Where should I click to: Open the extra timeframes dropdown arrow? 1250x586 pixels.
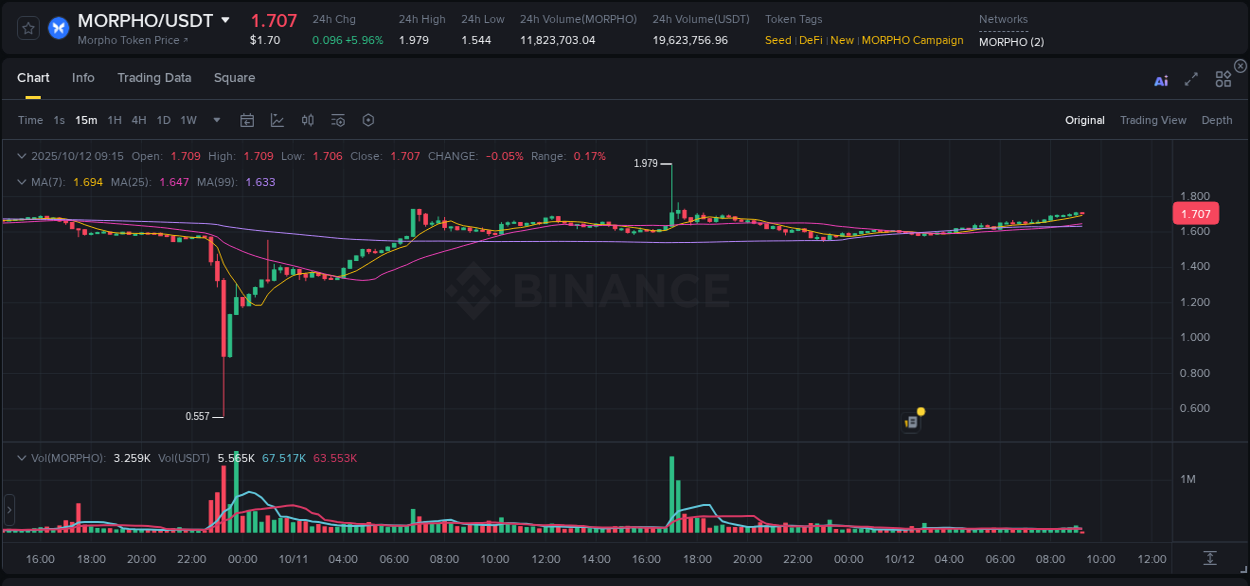[215, 120]
